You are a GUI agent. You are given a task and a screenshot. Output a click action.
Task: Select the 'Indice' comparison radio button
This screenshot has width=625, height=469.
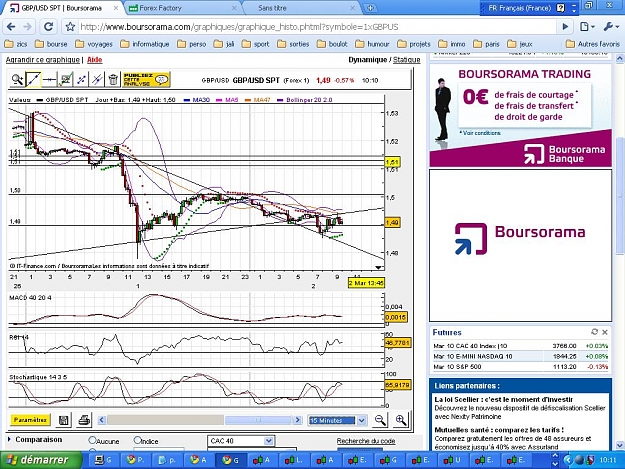[x=138, y=440]
